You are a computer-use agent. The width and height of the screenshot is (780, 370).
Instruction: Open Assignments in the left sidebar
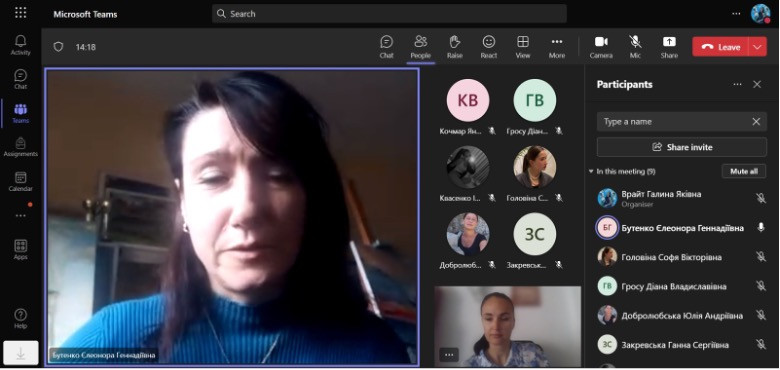tap(20, 147)
